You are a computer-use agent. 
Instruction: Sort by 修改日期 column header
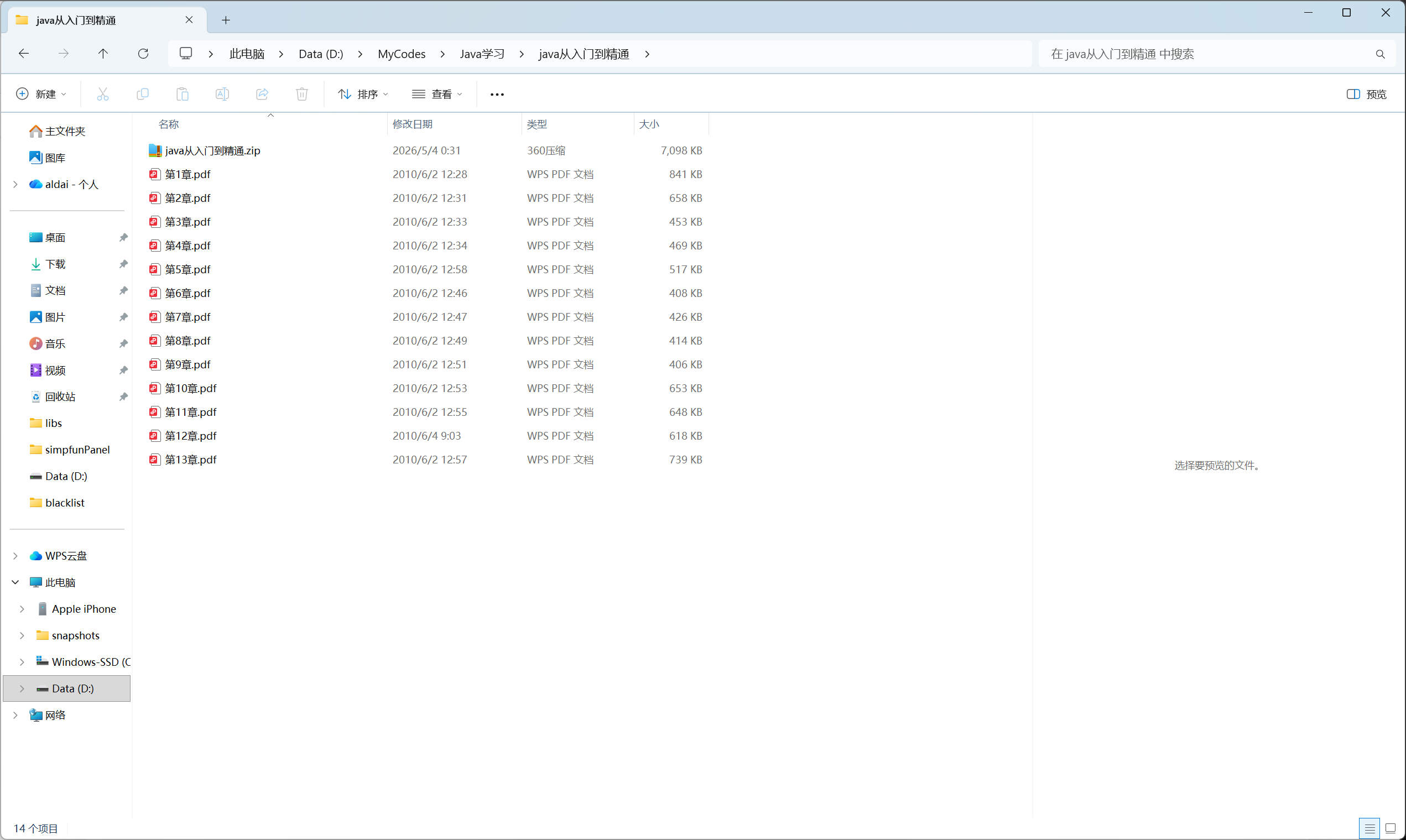[x=455, y=124]
